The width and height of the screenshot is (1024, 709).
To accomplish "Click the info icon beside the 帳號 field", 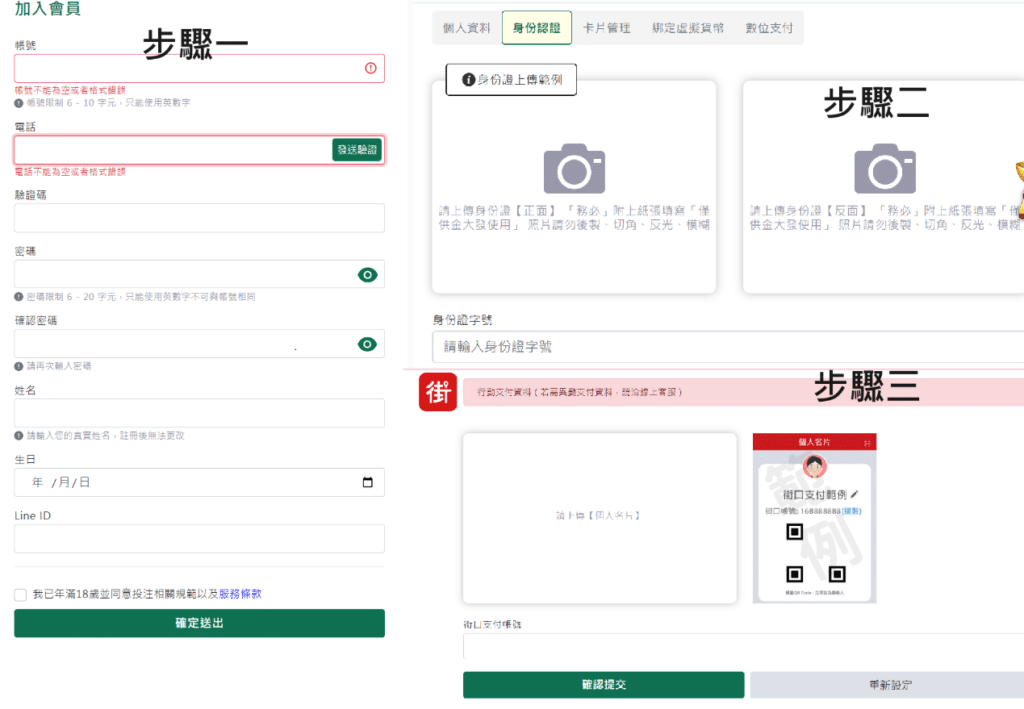I will (372, 68).
